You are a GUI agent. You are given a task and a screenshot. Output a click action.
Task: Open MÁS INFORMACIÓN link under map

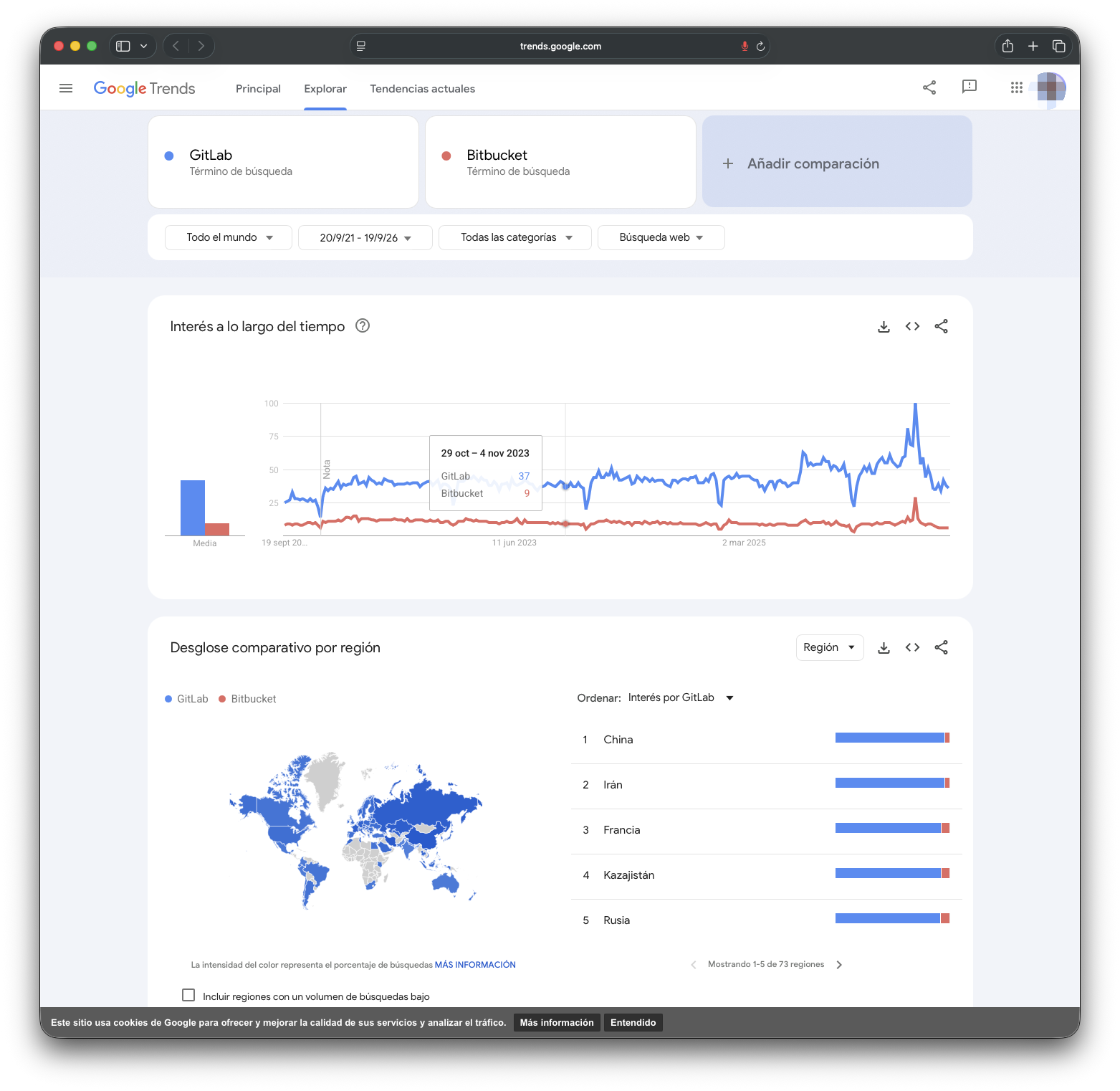pos(475,965)
